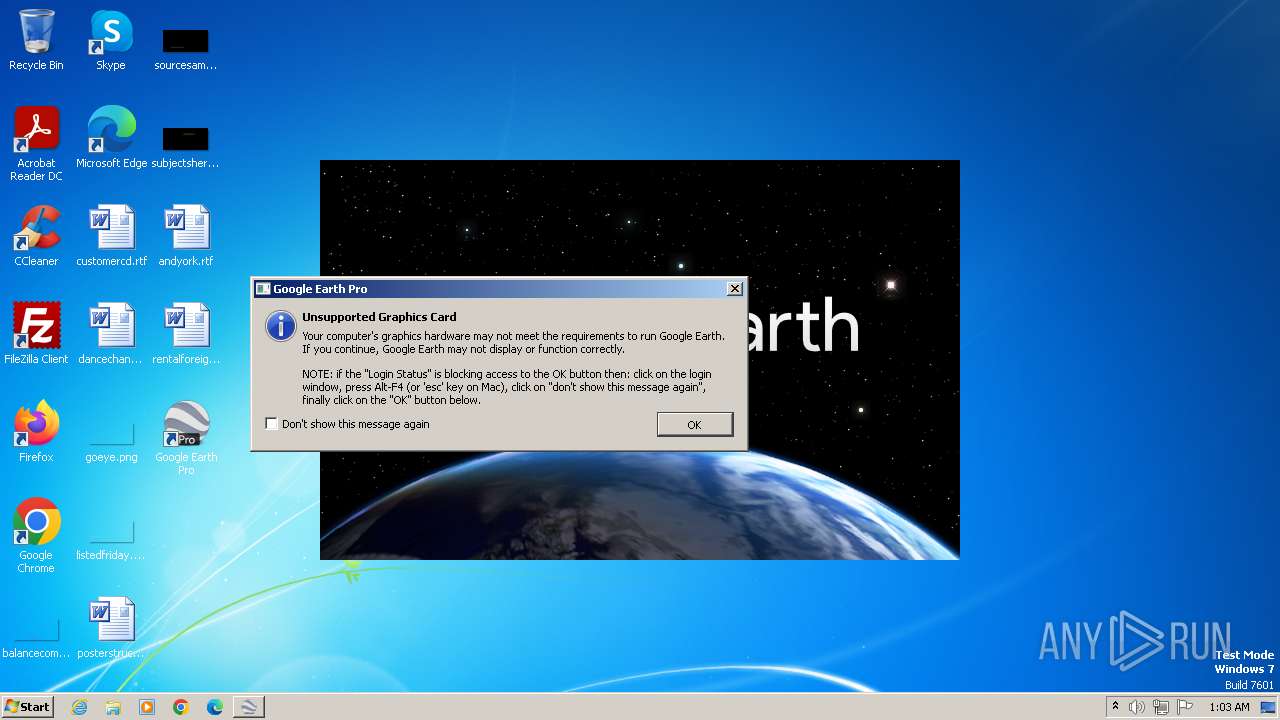This screenshot has width=1280, height=720.
Task: Select the posterstruc document icon
Action: click(111, 628)
